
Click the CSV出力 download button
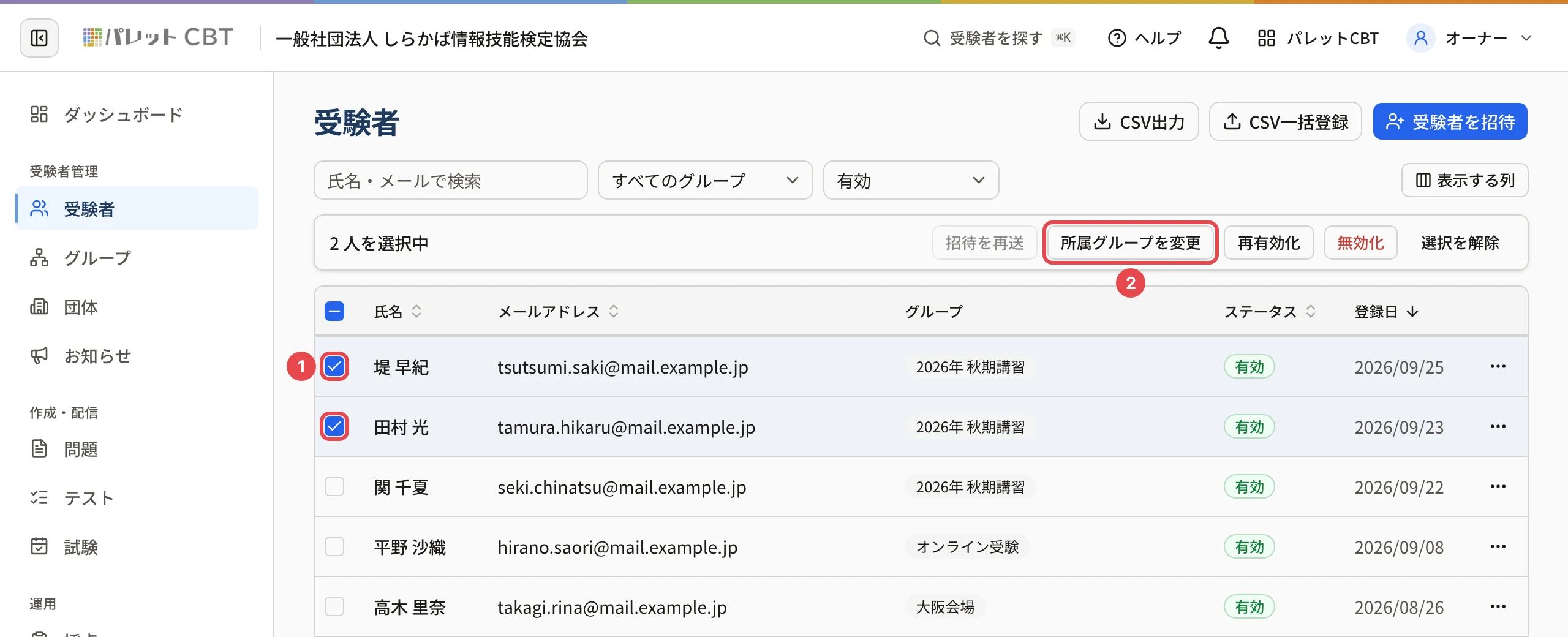pos(1139,122)
